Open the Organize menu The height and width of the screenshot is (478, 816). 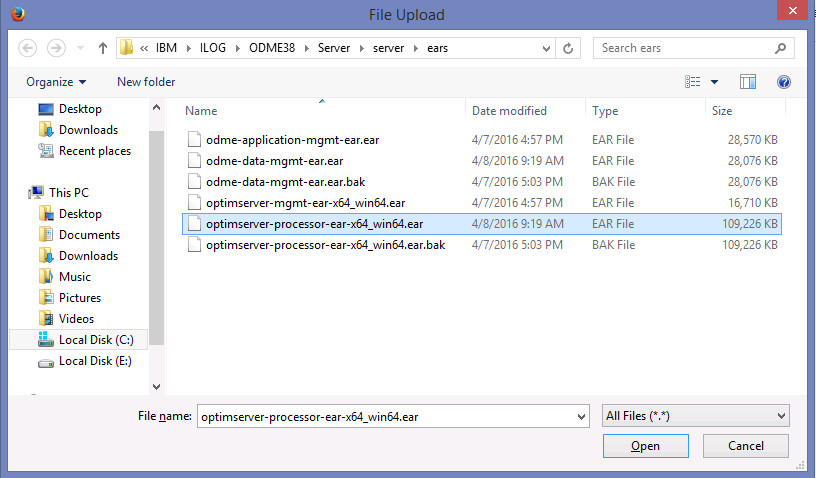[56, 82]
